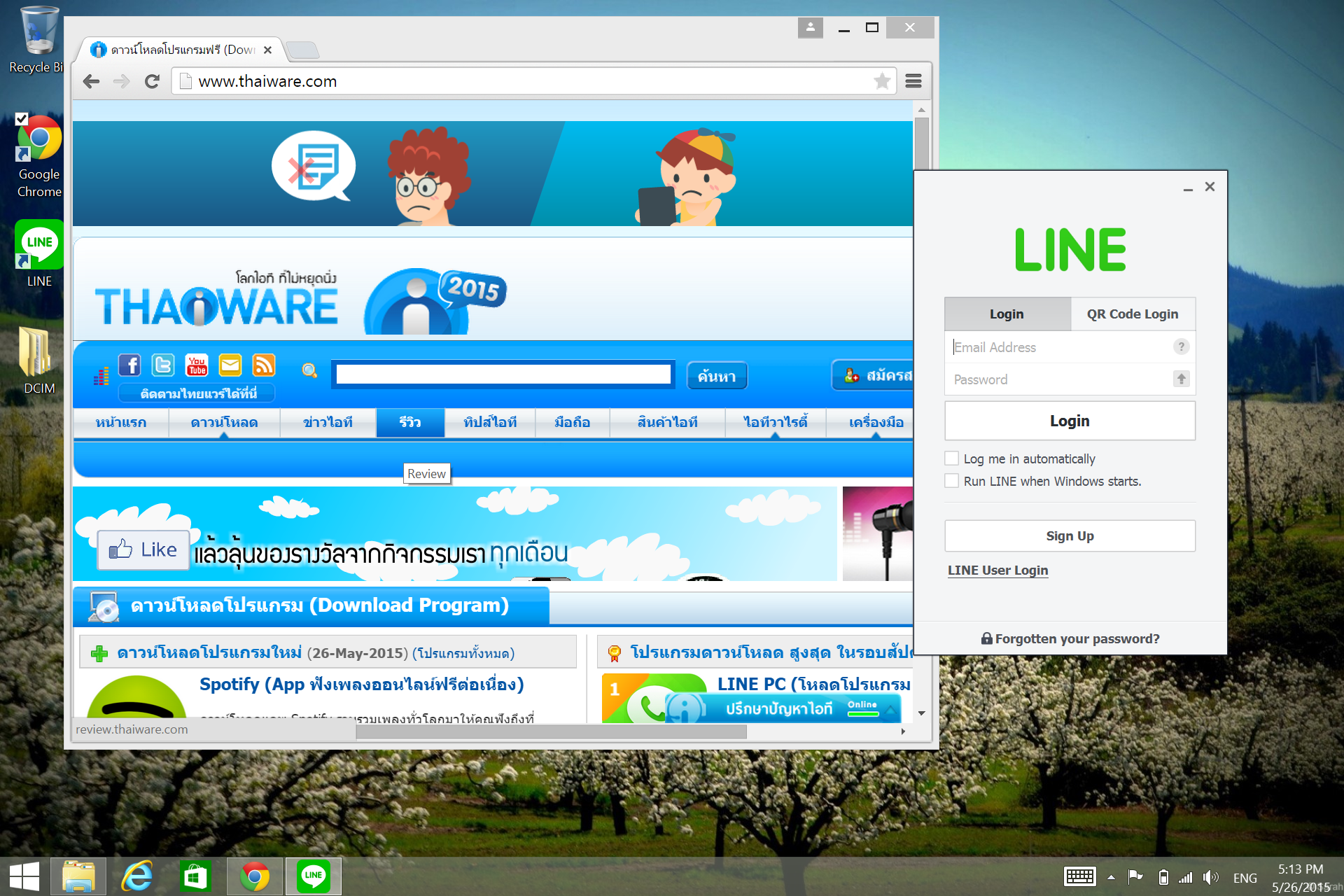
Task: Click the Twitter icon on Thaiware toolbar
Action: [x=163, y=365]
